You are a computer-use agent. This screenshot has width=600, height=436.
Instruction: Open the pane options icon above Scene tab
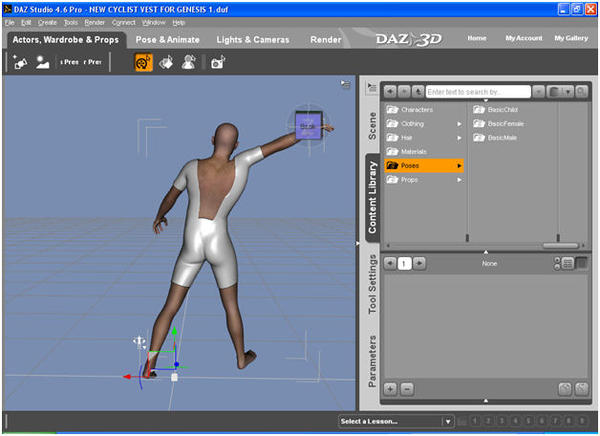[x=371, y=87]
